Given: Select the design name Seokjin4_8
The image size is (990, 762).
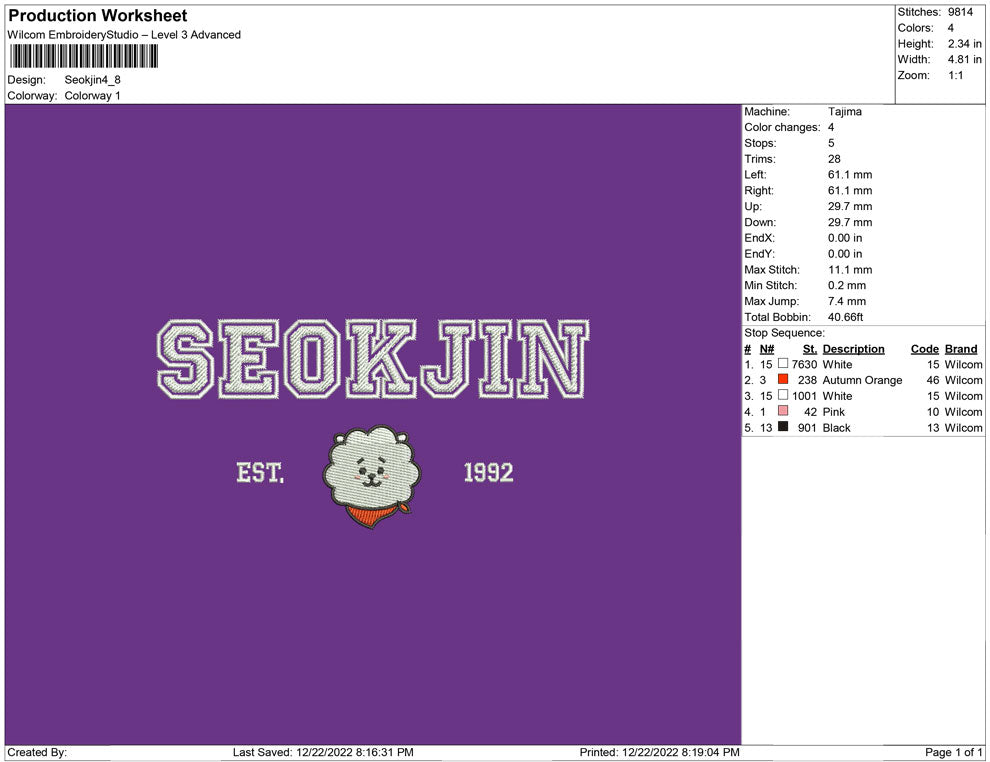Looking at the screenshot, I should coord(92,79).
